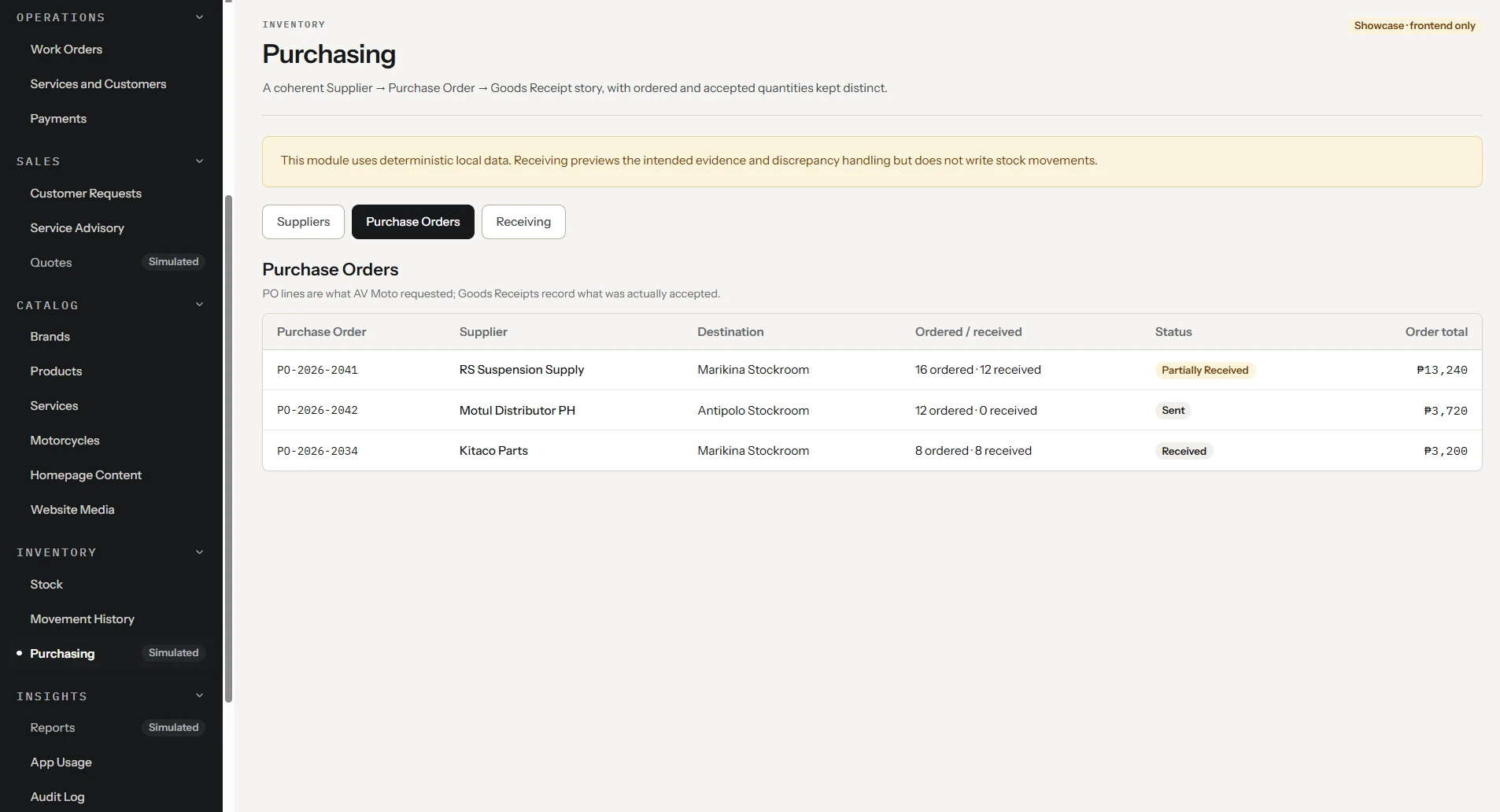Click the Ordered / received column header

[x=968, y=332]
